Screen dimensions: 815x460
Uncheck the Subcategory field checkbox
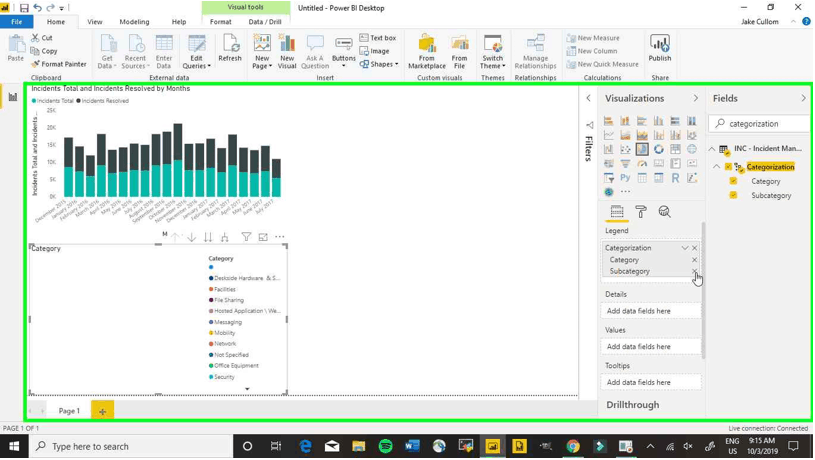[x=733, y=195]
